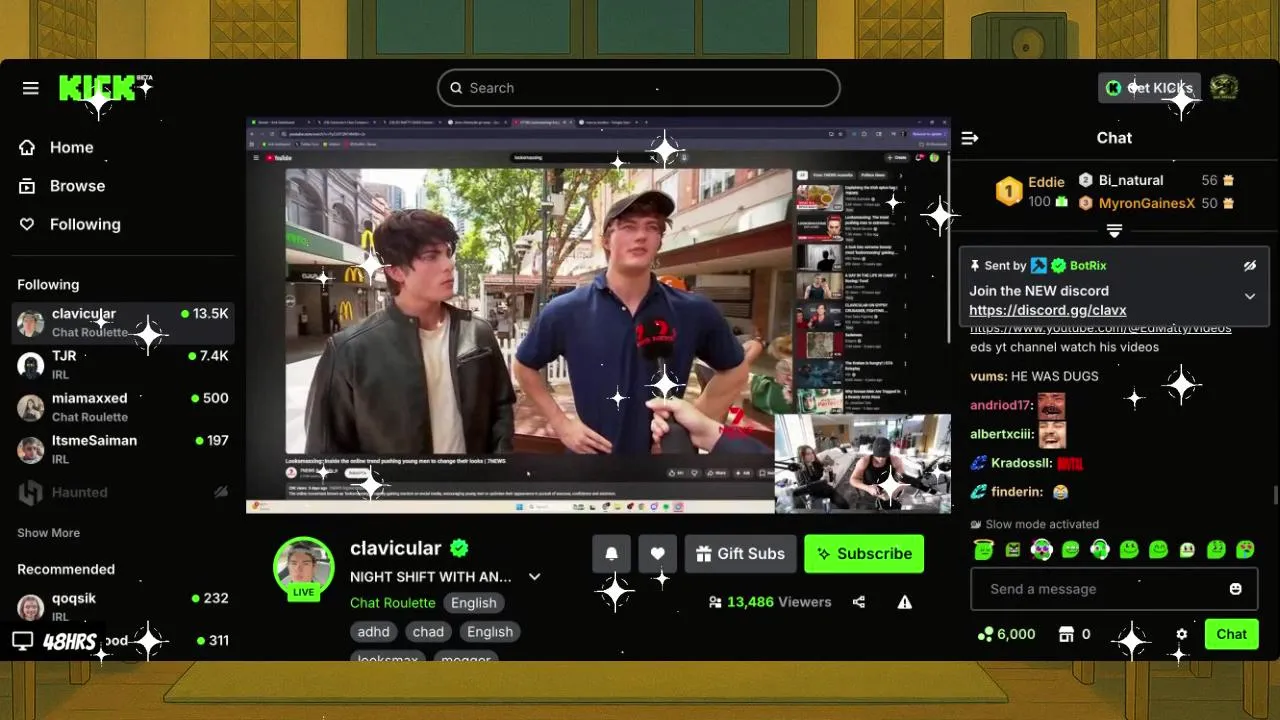Click the gold rank 1 badge for Eddie
1280x720 pixels.
(x=1009, y=191)
